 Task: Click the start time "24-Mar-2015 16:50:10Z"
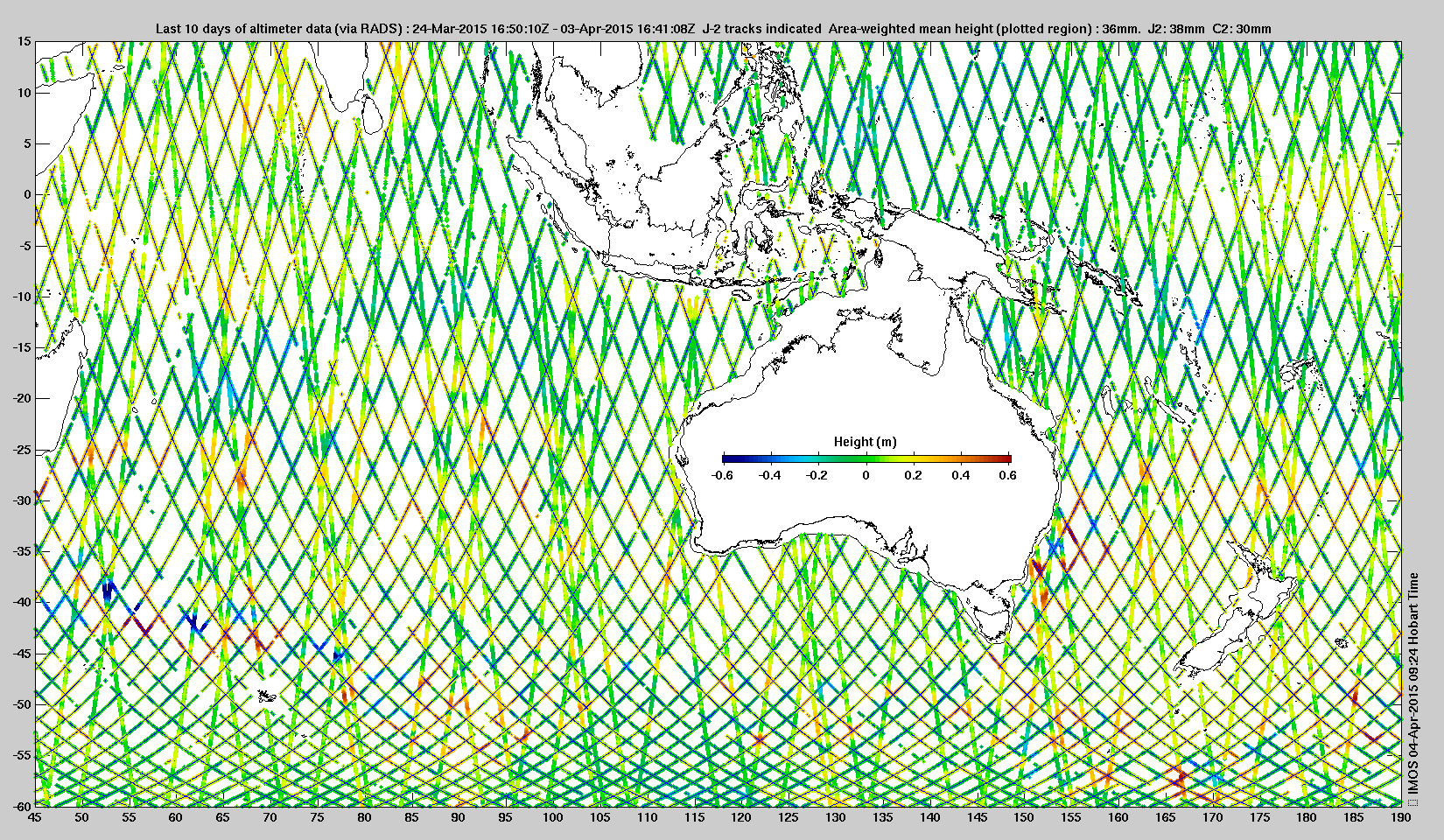(x=480, y=29)
